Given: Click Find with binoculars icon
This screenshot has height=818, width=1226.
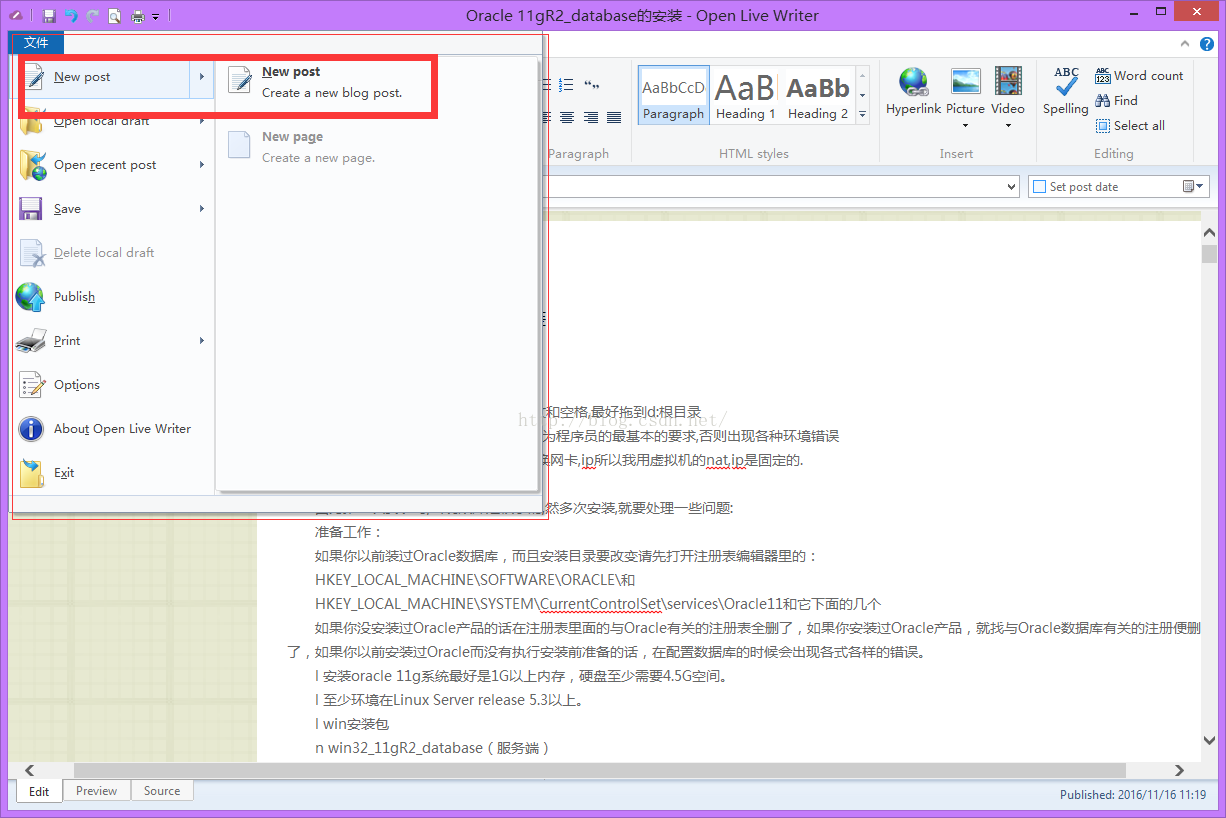Looking at the screenshot, I should point(1117,100).
